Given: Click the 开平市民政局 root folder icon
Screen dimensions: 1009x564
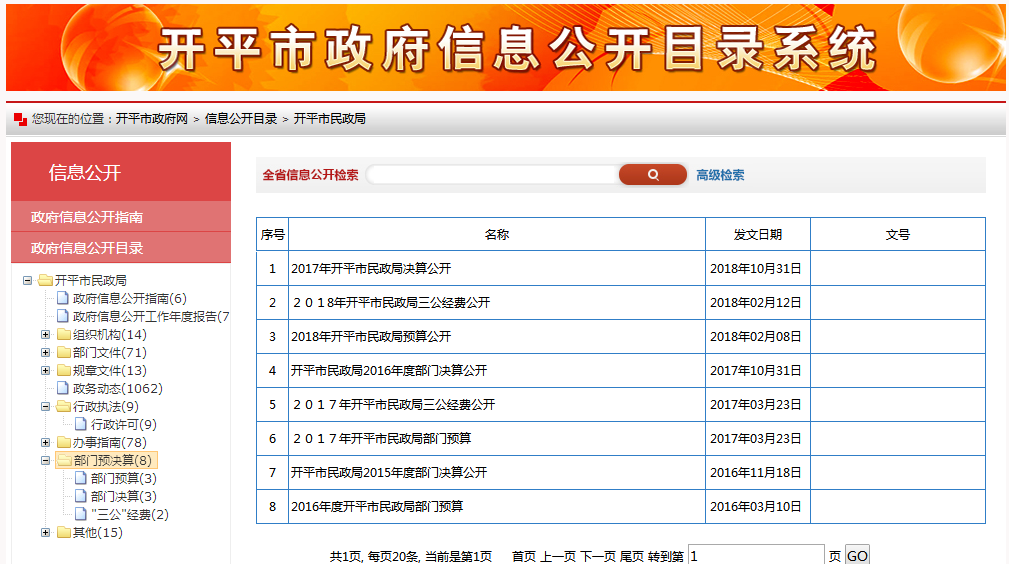Looking at the screenshot, I should [45, 281].
